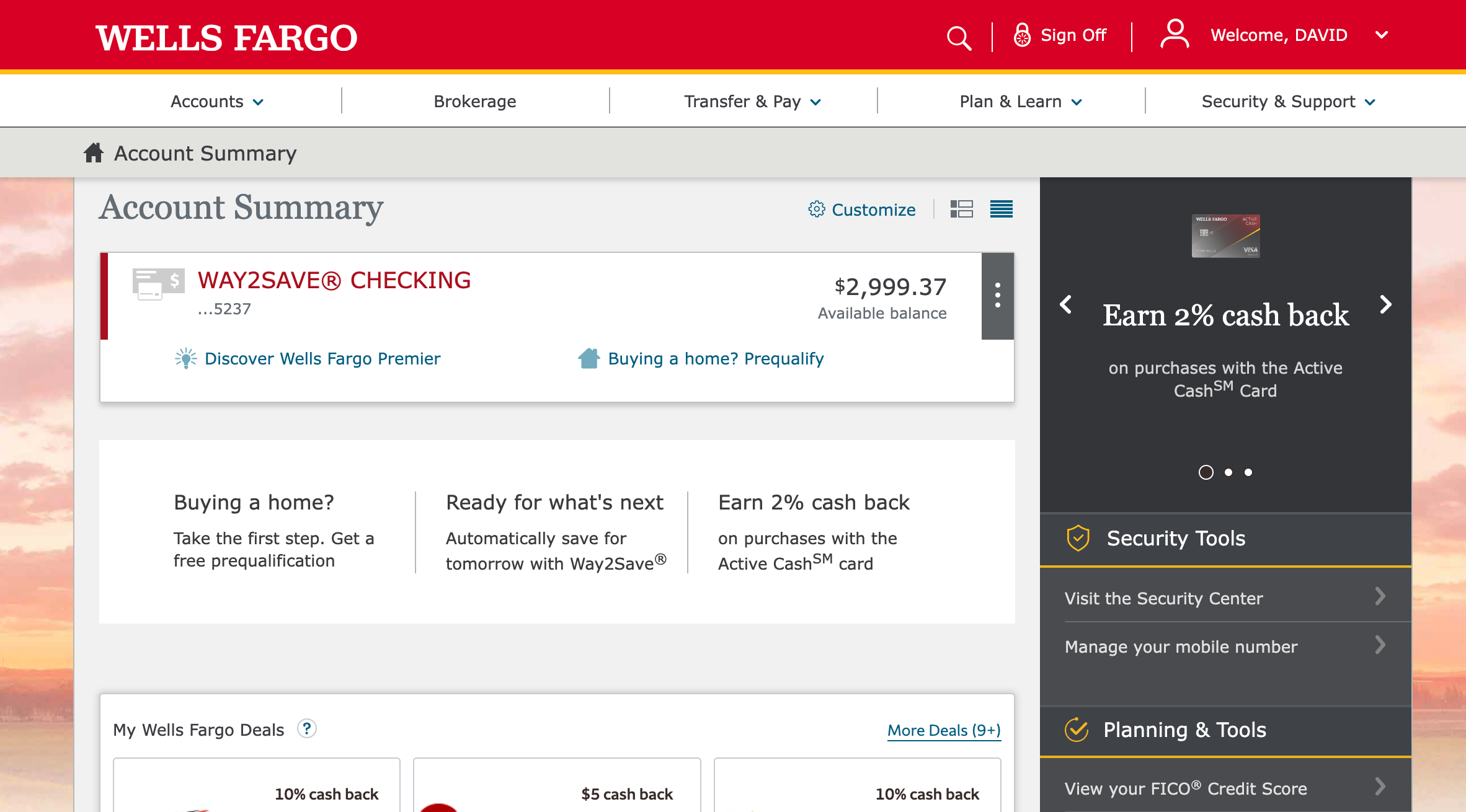Click the Wells Fargo logo

tap(226, 38)
